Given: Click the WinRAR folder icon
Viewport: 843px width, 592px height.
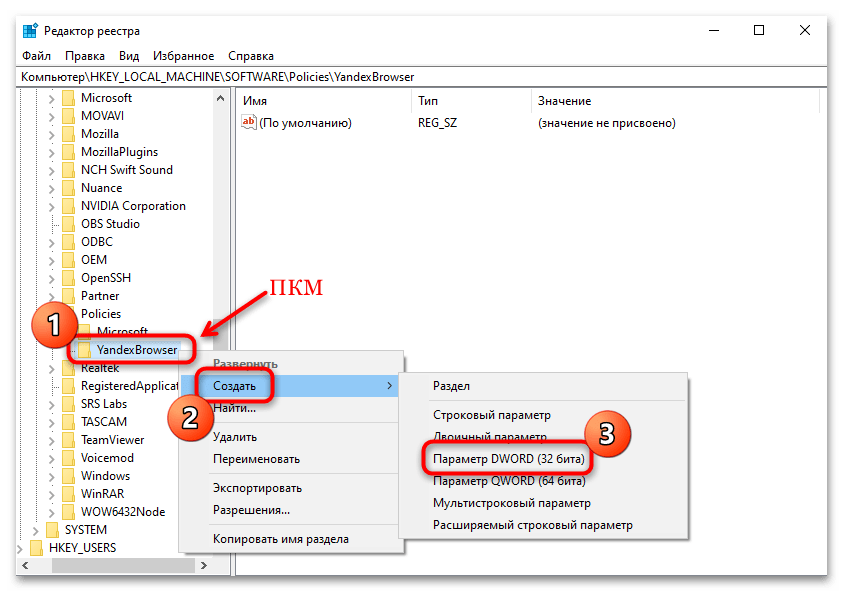Looking at the screenshot, I should [x=68, y=494].
